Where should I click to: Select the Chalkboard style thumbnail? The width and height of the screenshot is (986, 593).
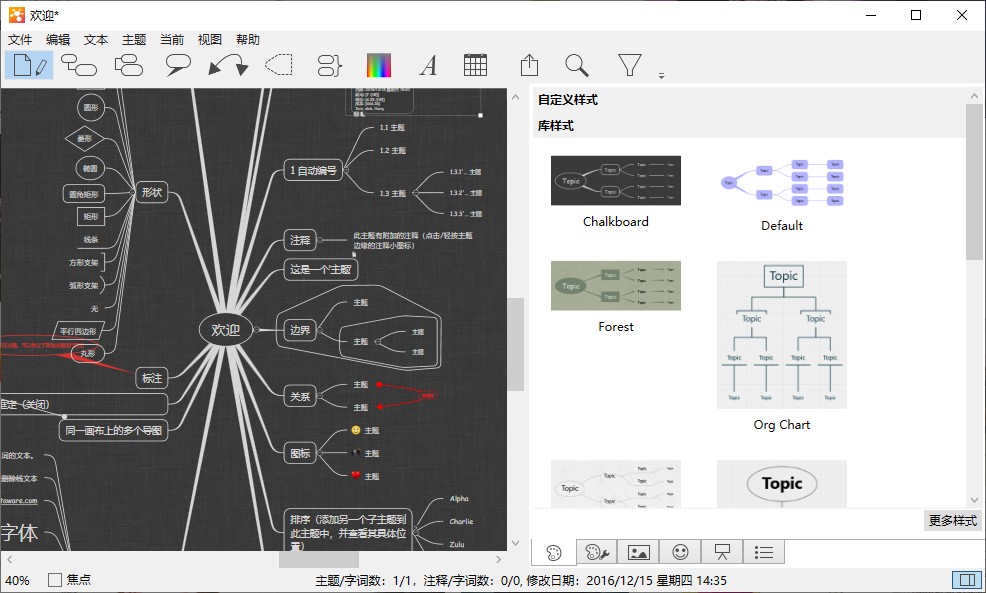[x=616, y=181]
